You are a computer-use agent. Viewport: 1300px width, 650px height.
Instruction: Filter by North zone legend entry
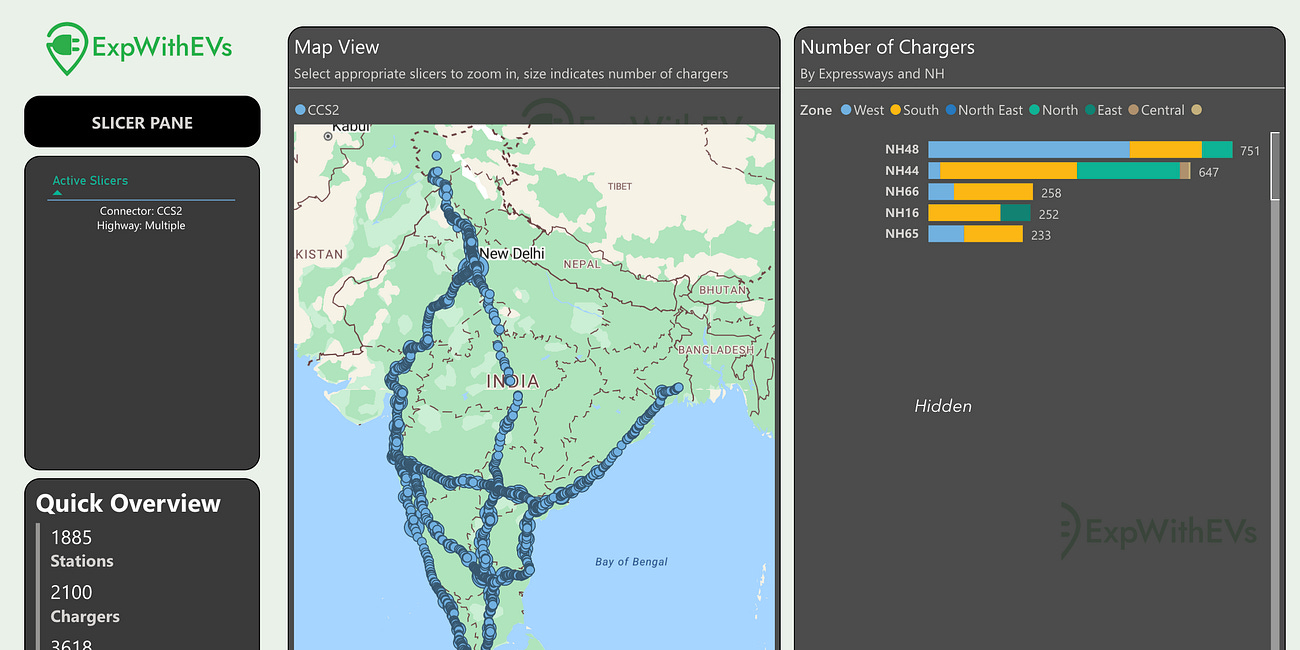tap(1053, 110)
